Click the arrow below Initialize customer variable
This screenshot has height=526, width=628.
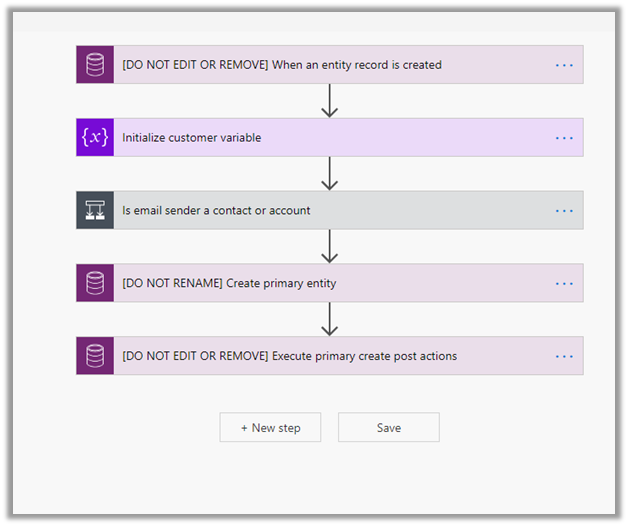(330, 174)
